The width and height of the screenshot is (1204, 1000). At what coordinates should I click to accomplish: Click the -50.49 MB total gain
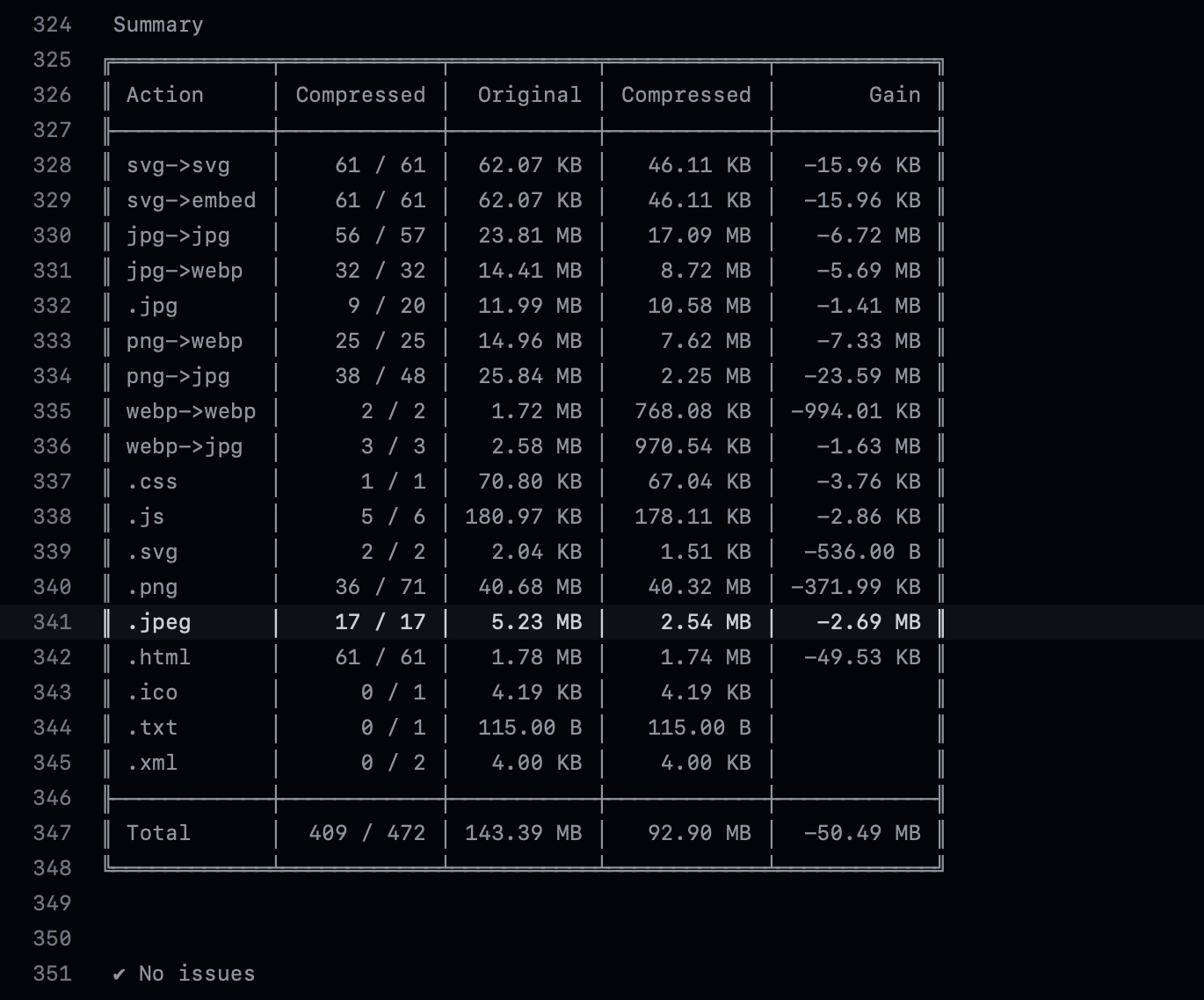[x=862, y=833]
